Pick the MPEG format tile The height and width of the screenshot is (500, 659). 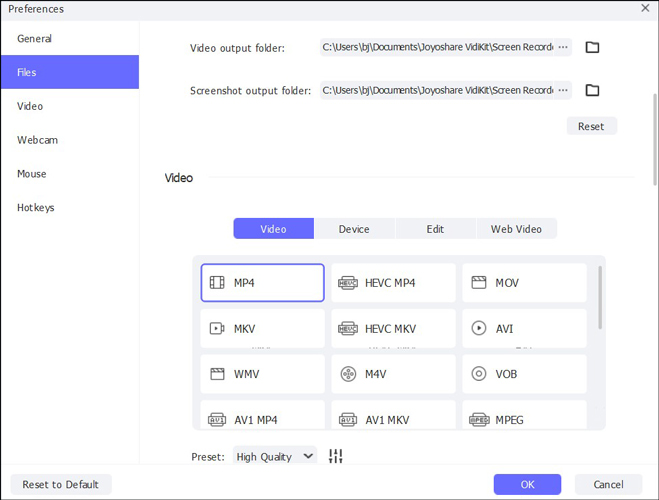[x=524, y=415]
